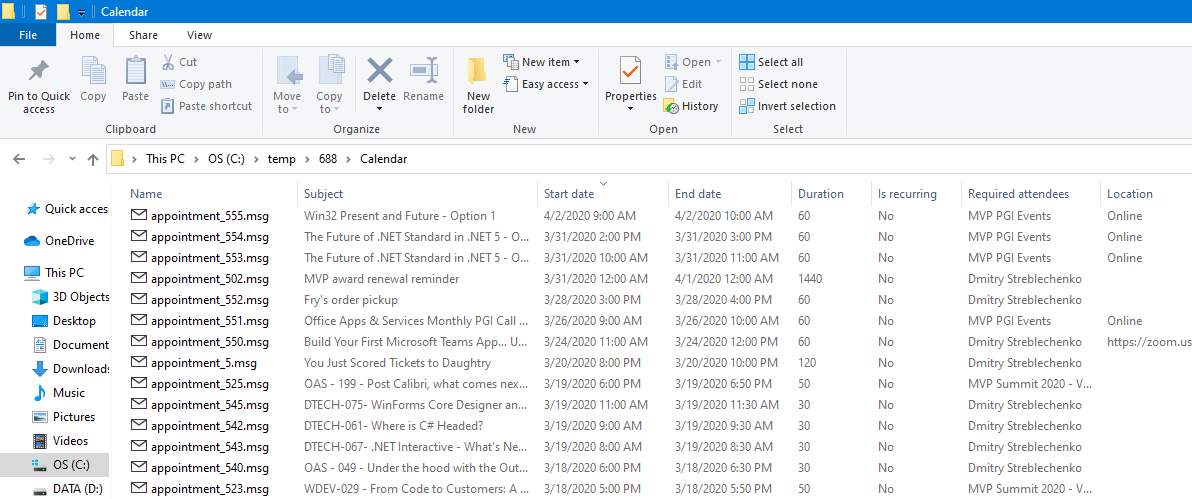Select OneDrive in navigation pane

pos(59,241)
